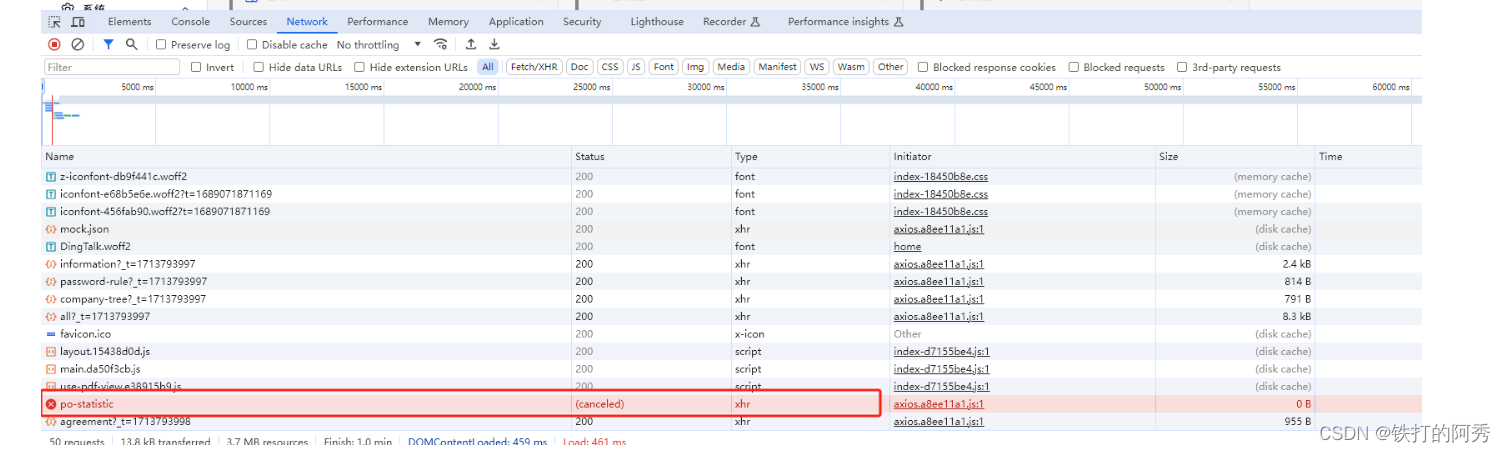
Task: Filter by Other type
Action: [x=890, y=67]
